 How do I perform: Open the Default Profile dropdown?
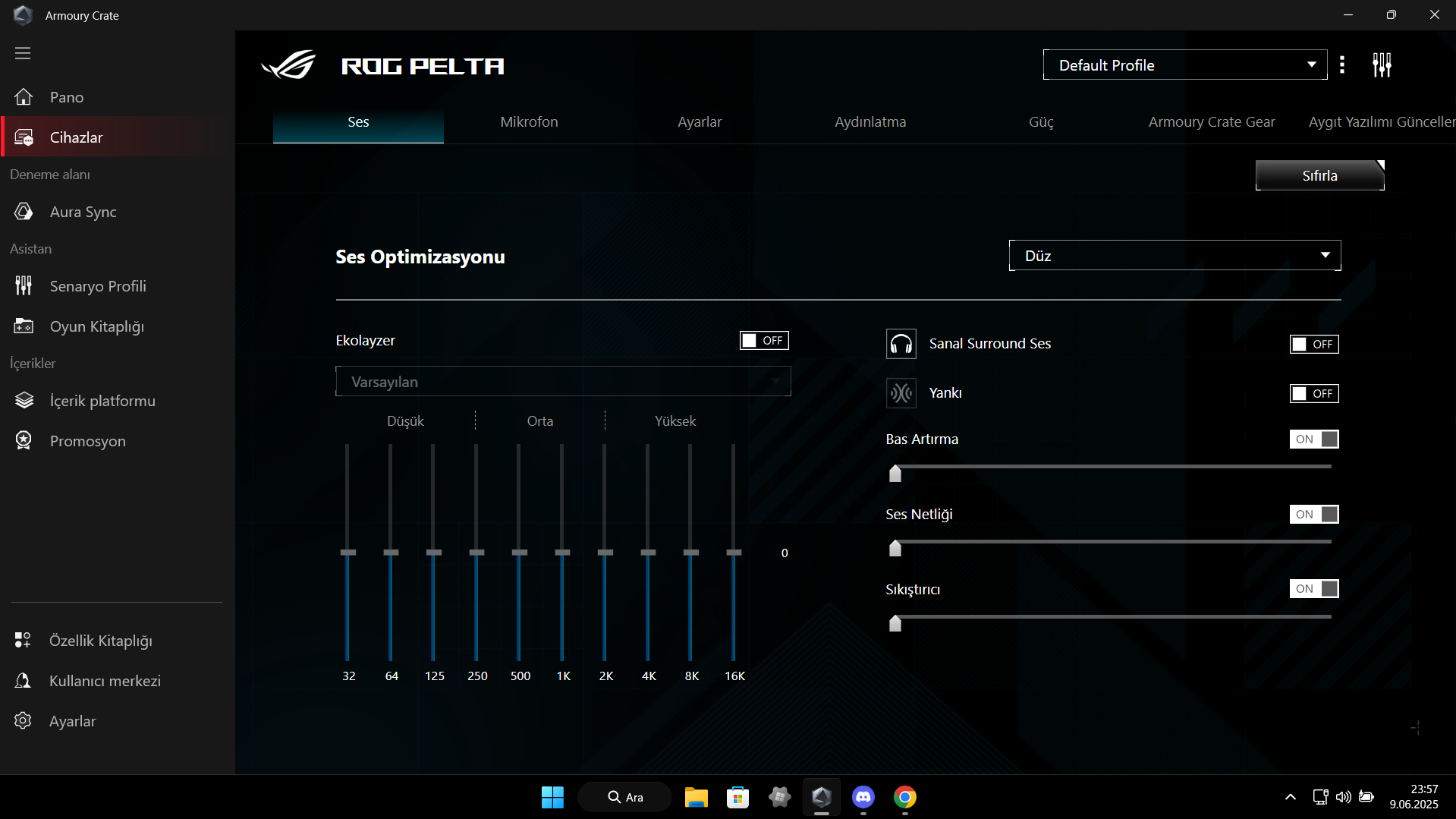(1185, 65)
